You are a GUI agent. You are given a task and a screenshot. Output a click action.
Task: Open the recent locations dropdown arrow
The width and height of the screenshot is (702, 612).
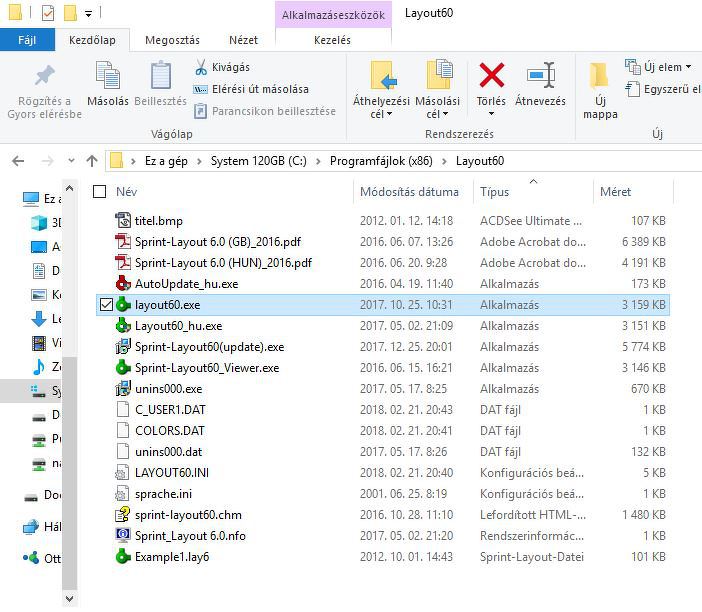71,160
